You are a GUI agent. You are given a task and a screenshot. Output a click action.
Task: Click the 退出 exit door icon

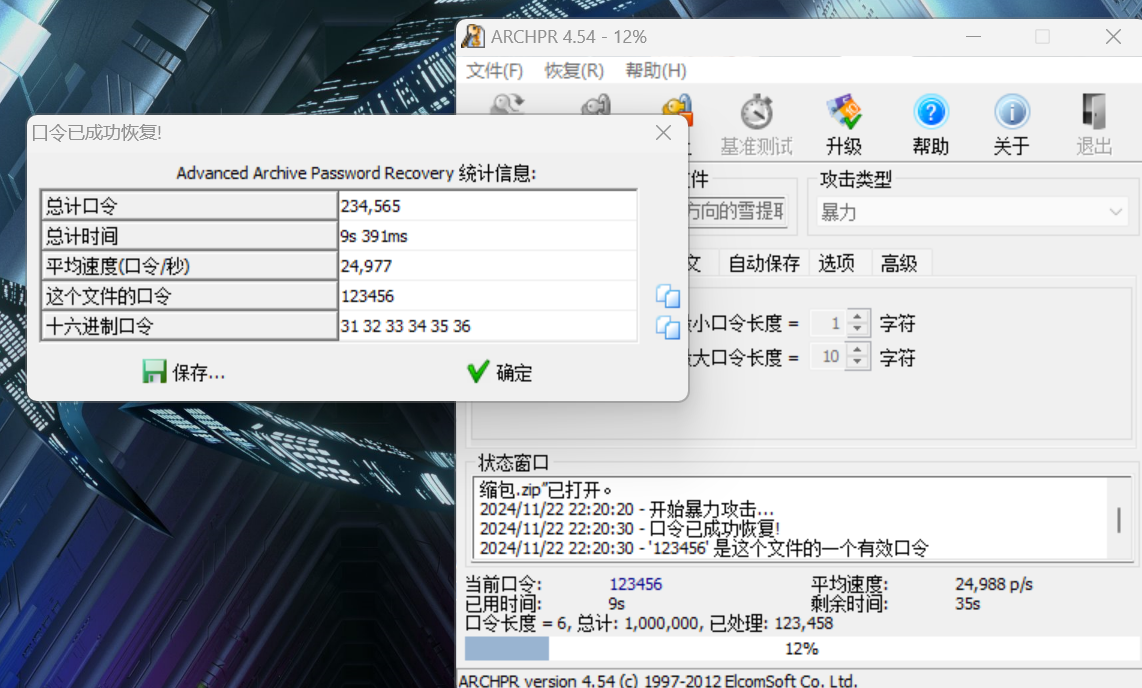pos(1094,111)
